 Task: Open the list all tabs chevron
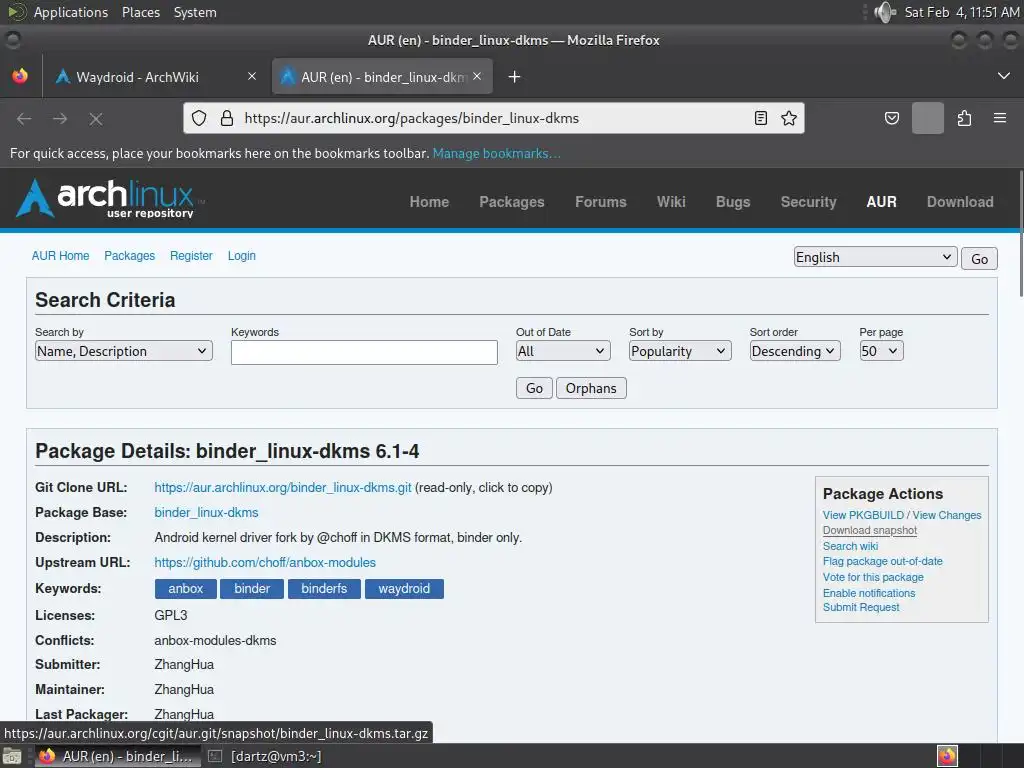[x=1004, y=76]
